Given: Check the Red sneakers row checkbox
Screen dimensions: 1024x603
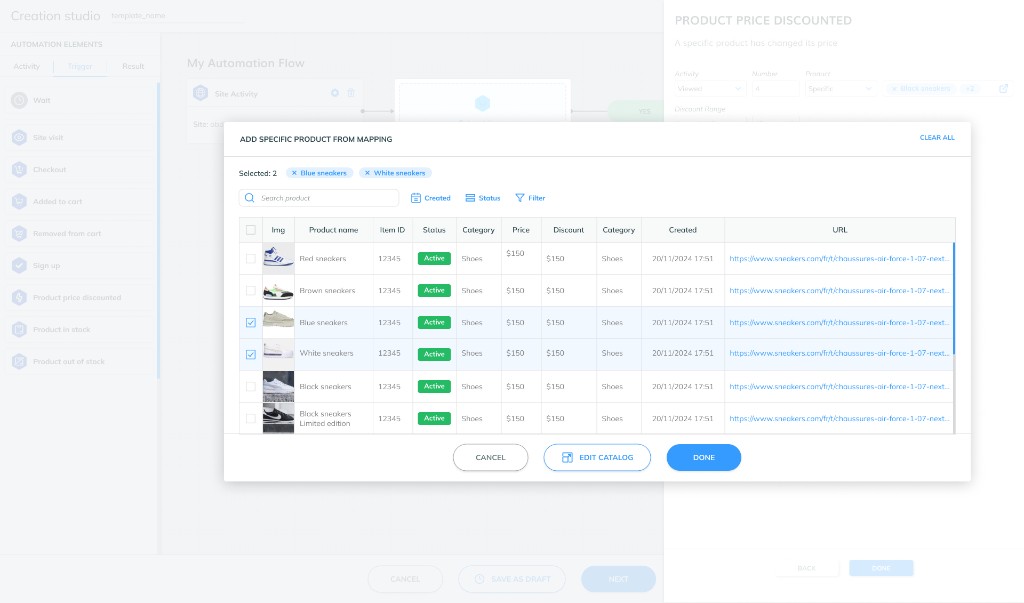Looking at the screenshot, I should coord(251,259).
